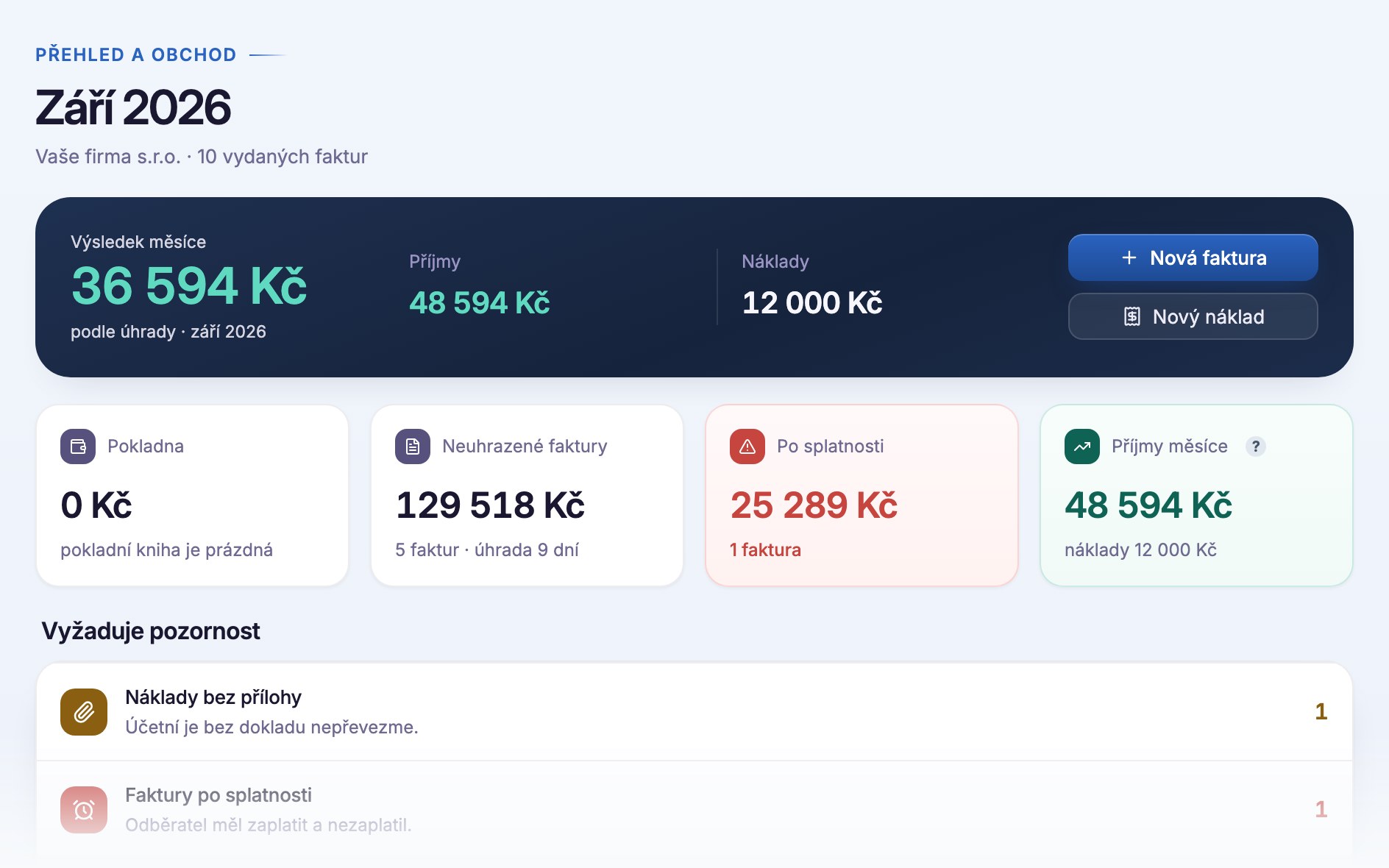Click the paperclip icon for Náklady bez přílohy
This screenshot has height=868, width=1389.
[84, 712]
